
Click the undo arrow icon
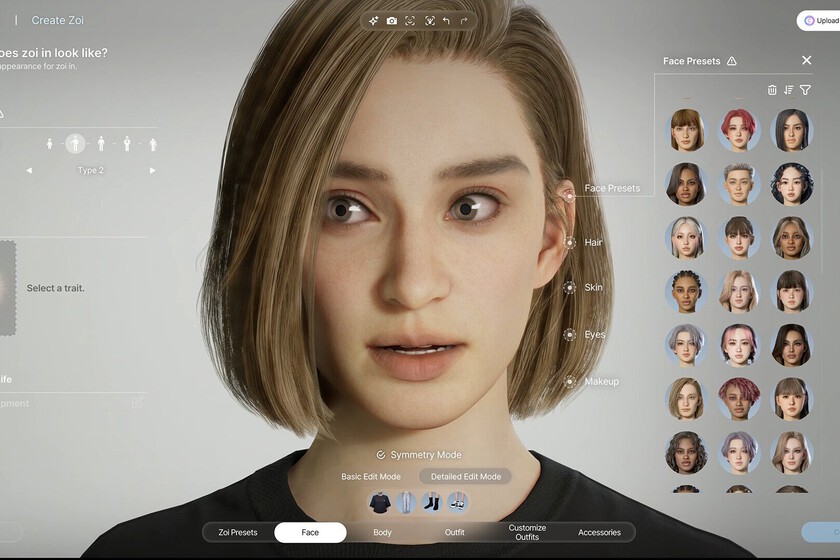tap(446, 21)
